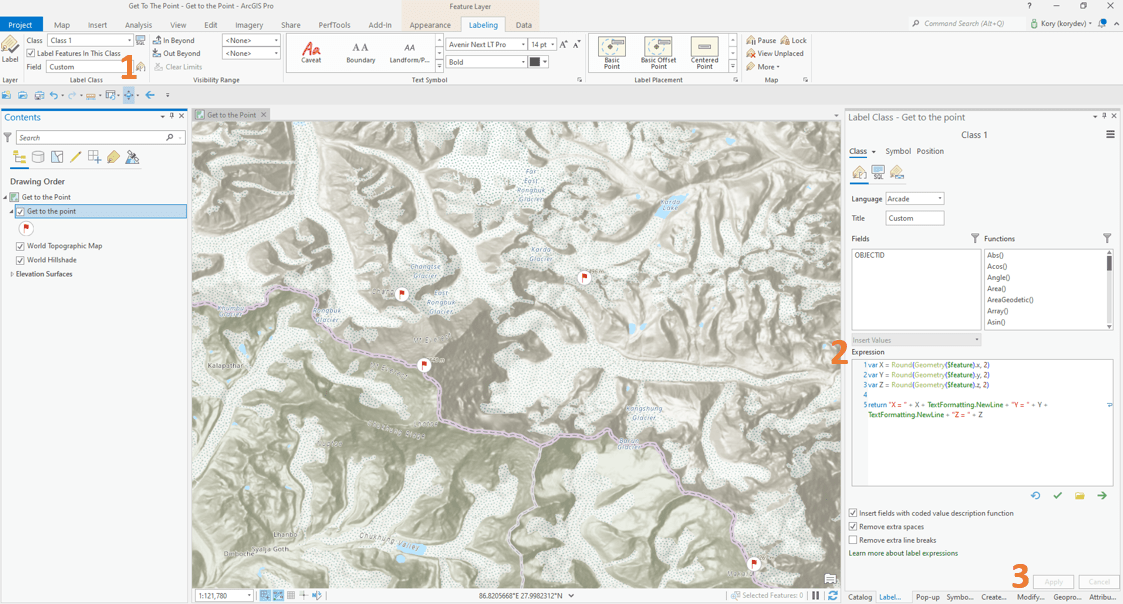Verify expression with green checkmark

click(x=1058, y=496)
